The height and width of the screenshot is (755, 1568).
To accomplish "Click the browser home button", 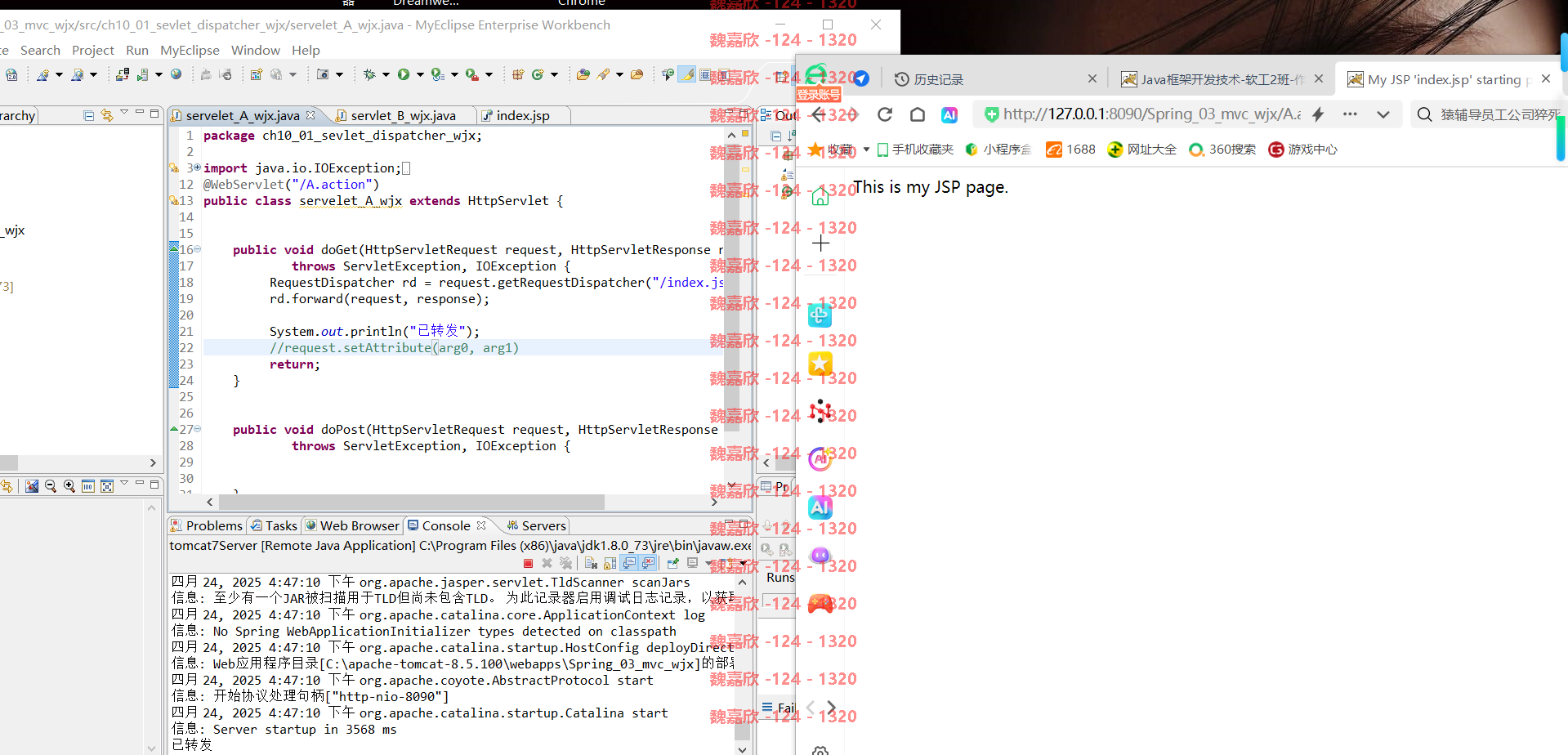I will pos(918,114).
